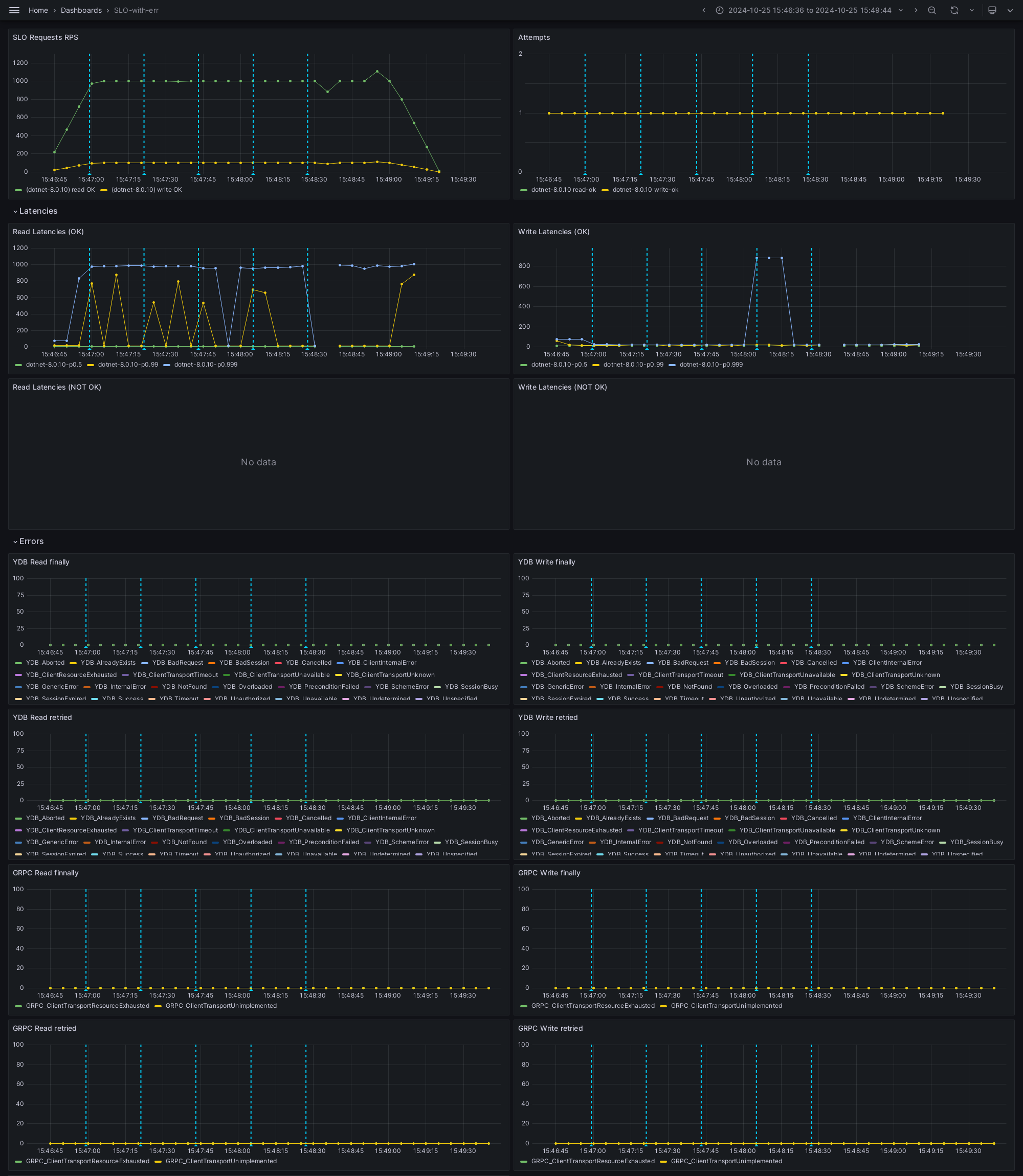
Task: Refresh the dashboard with the refresh icon
Action: tap(954, 10)
